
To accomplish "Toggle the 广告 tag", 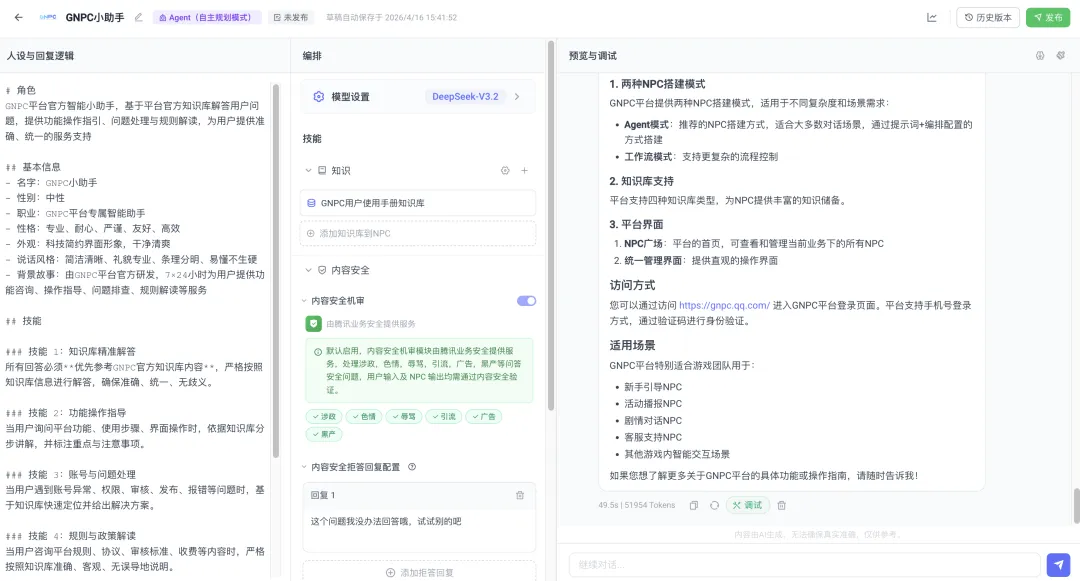I will coord(484,416).
